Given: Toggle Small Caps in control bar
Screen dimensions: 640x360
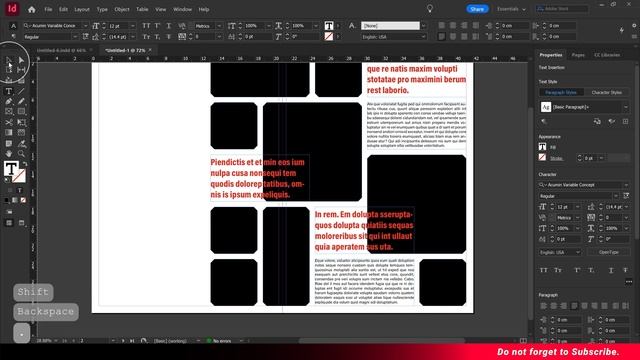Looking at the screenshot, I should (x=146, y=37).
